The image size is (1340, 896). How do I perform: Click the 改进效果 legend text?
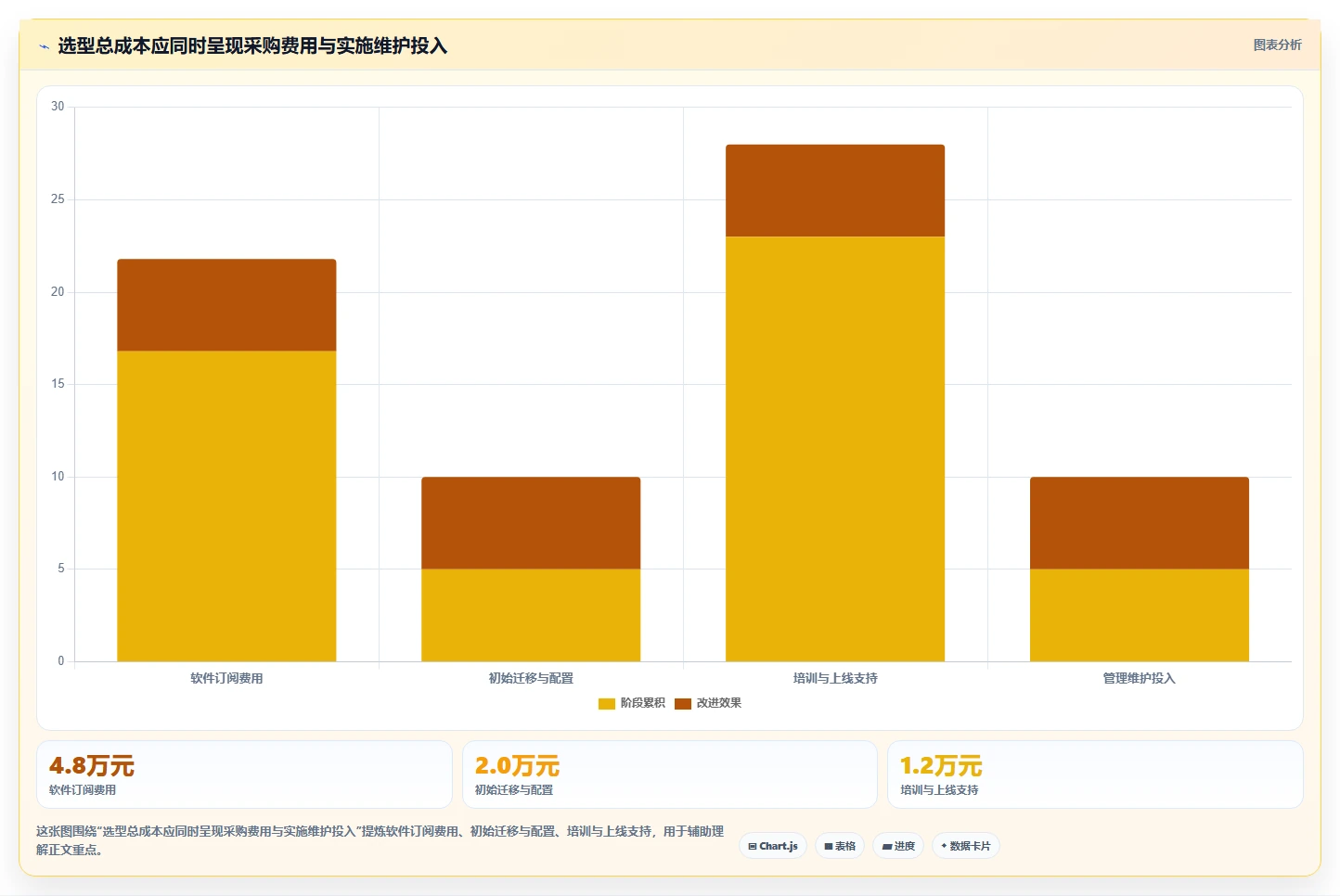[719, 703]
